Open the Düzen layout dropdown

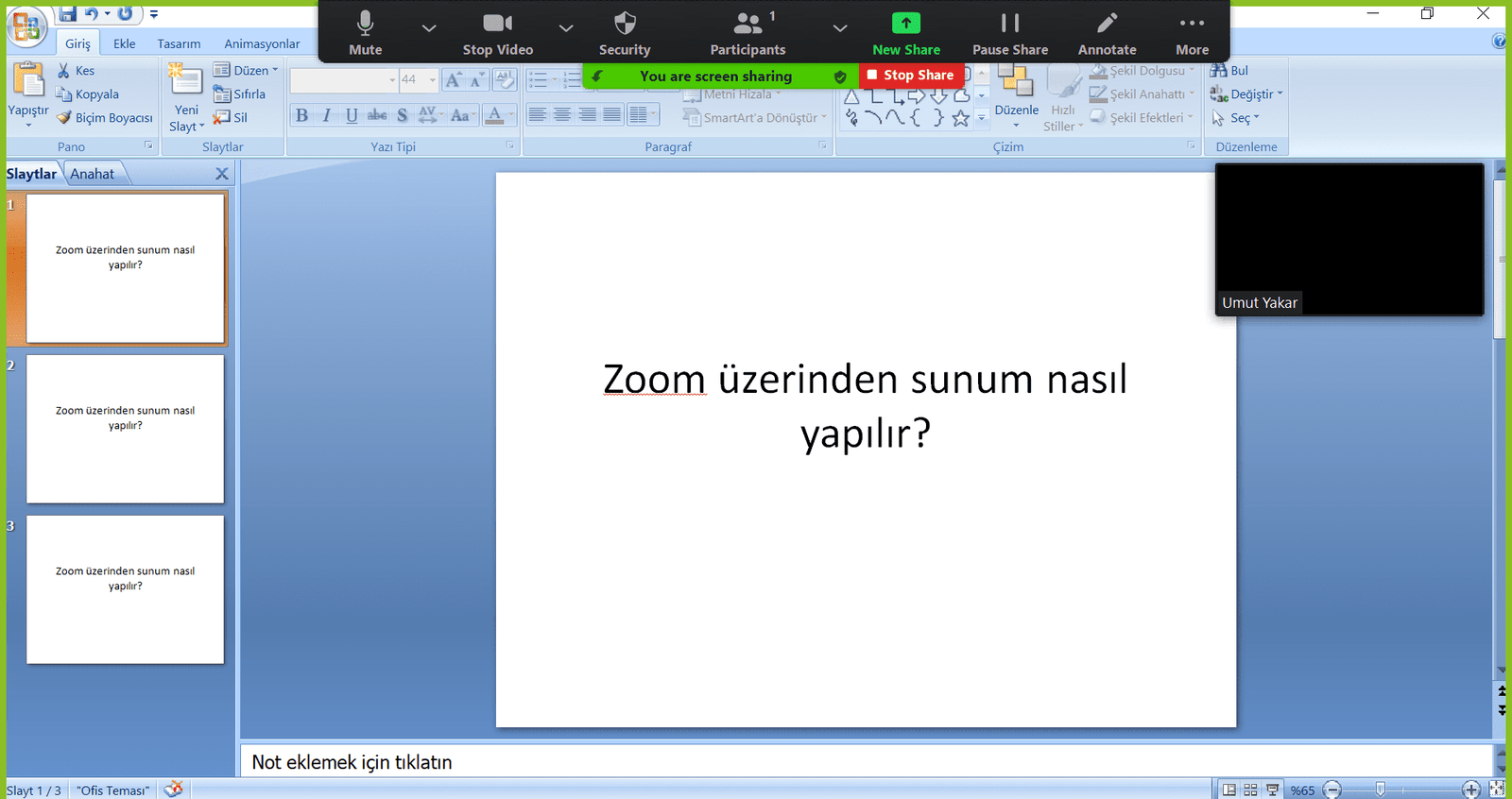pos(246,71)
